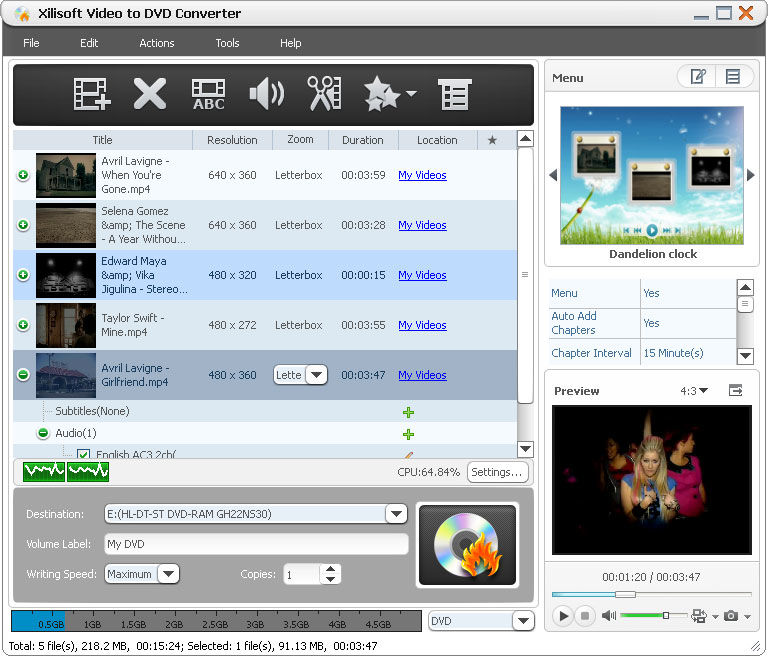Open the Writing Speed dropdown
This screenshot has height=656, width=768.
(x=168, y=574)
